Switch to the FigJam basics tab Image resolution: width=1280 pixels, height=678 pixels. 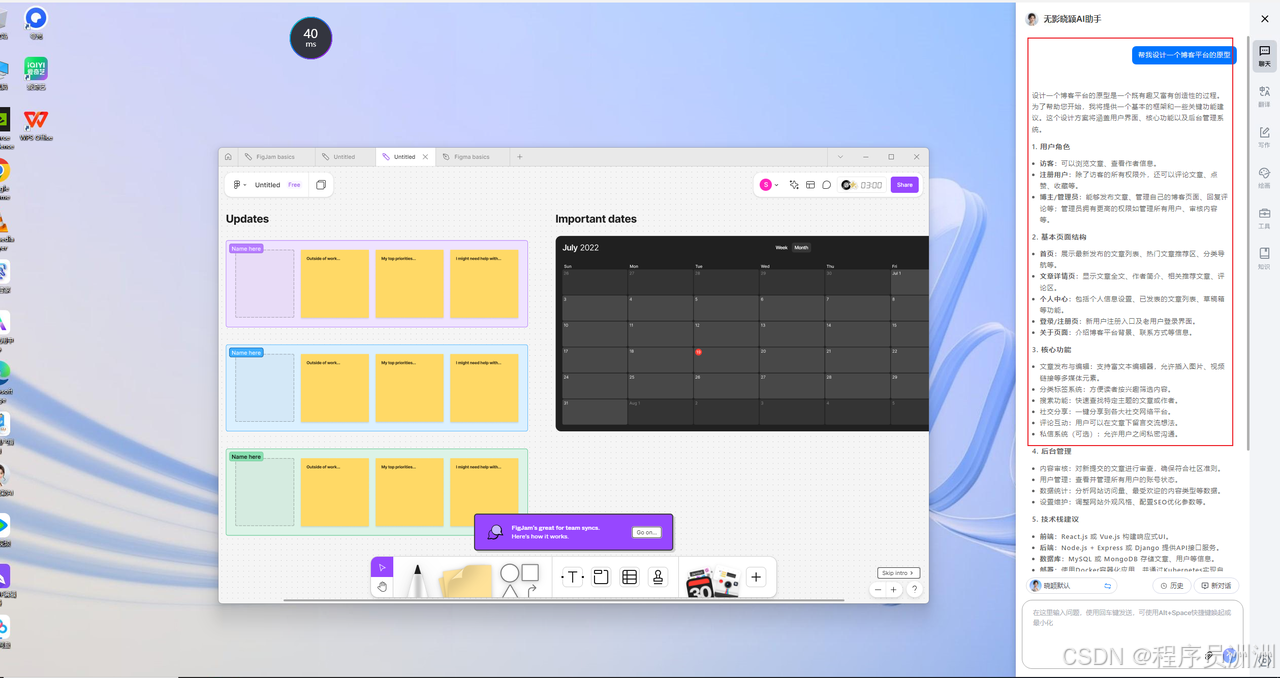click(x=275, y=157)
